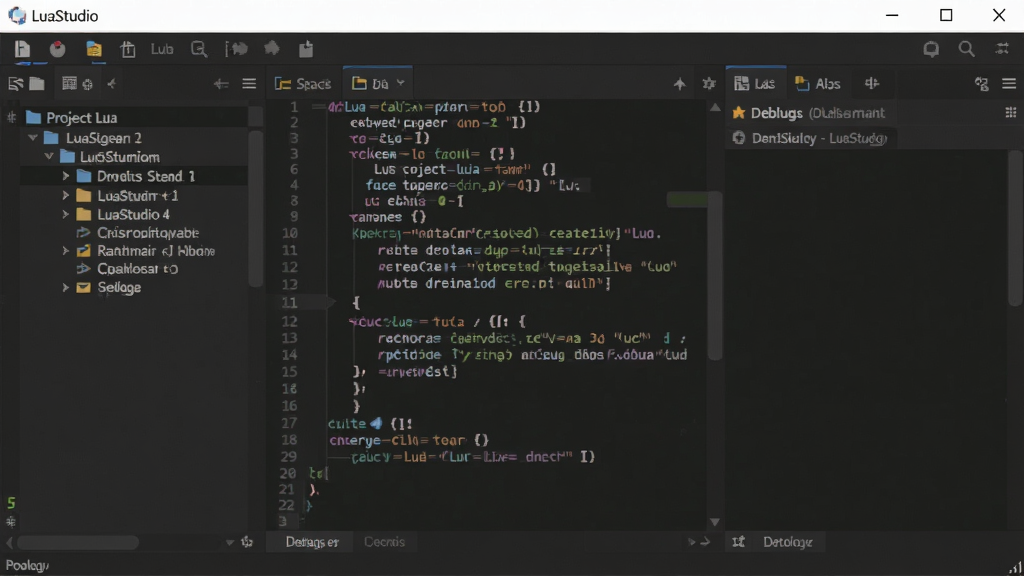
Task: Collapse the LuaStumiom folder
Action: pos(49,157)
